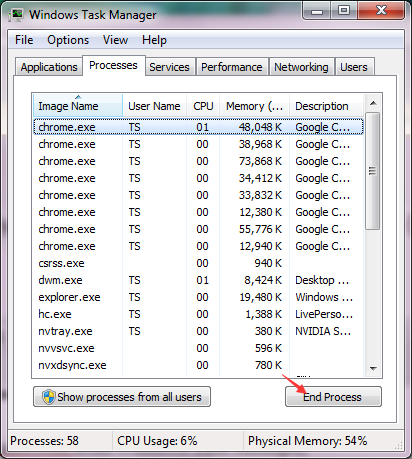Viewport: 412px width, 459px height.
Task: Go to the Services tab
Action: coord(169,67)
